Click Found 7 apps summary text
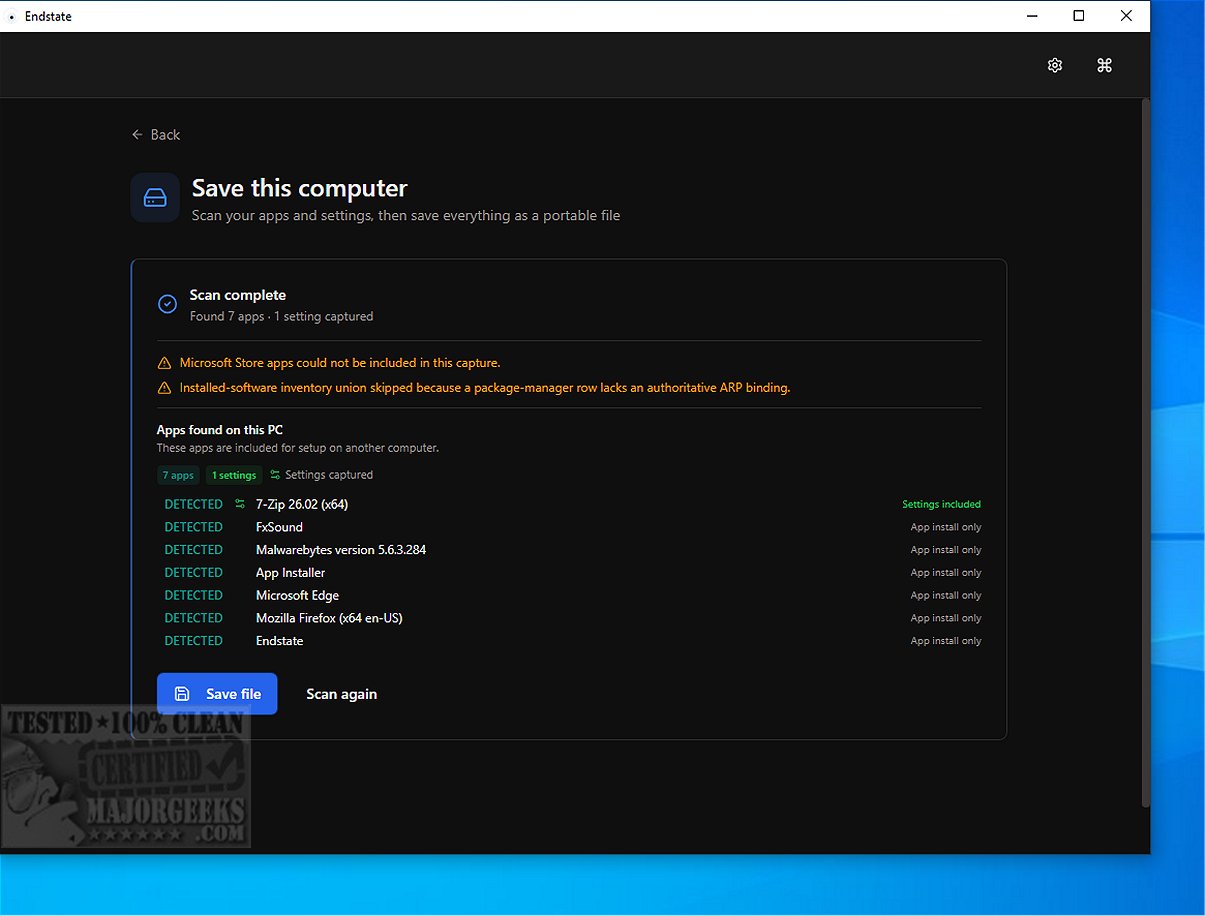This screenshot has height=916, width=1205. pos(281,316)
